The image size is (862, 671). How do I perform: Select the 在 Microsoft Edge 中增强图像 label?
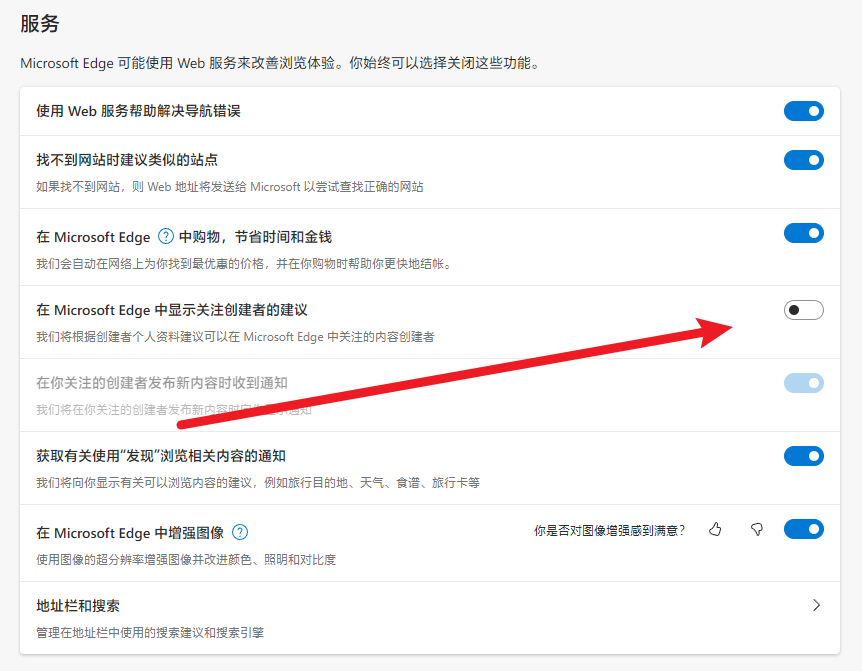(130, 533)
